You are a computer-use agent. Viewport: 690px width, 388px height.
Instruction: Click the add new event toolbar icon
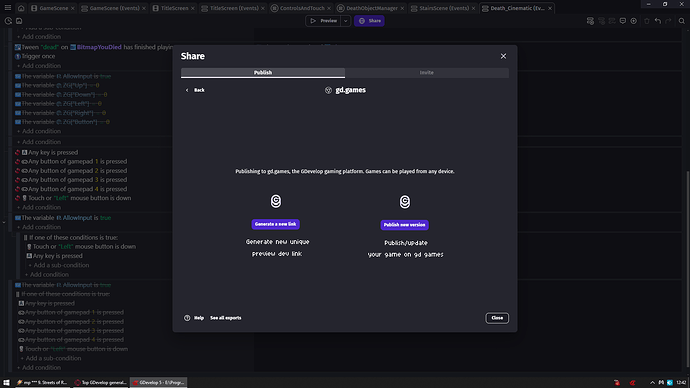[590, 21]
